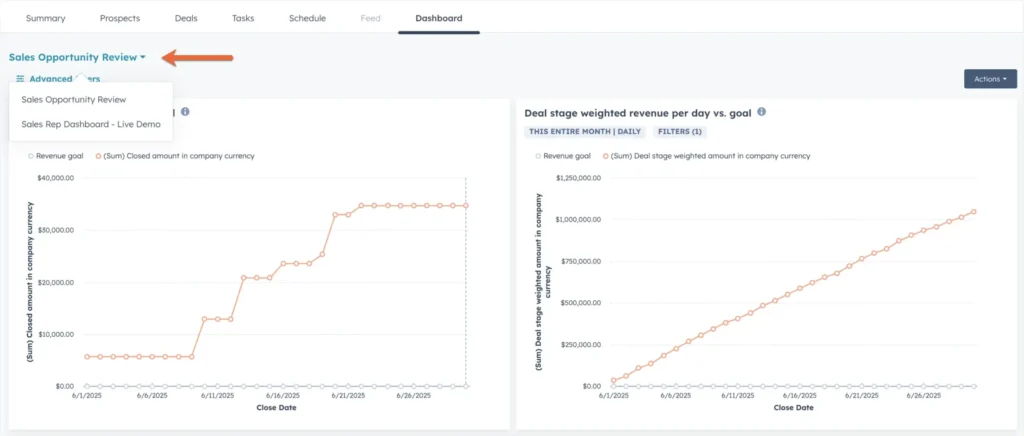The image size is (1024, 436).
Task: Click info icon beside left chart title
Action: click(x=185, y=112)
